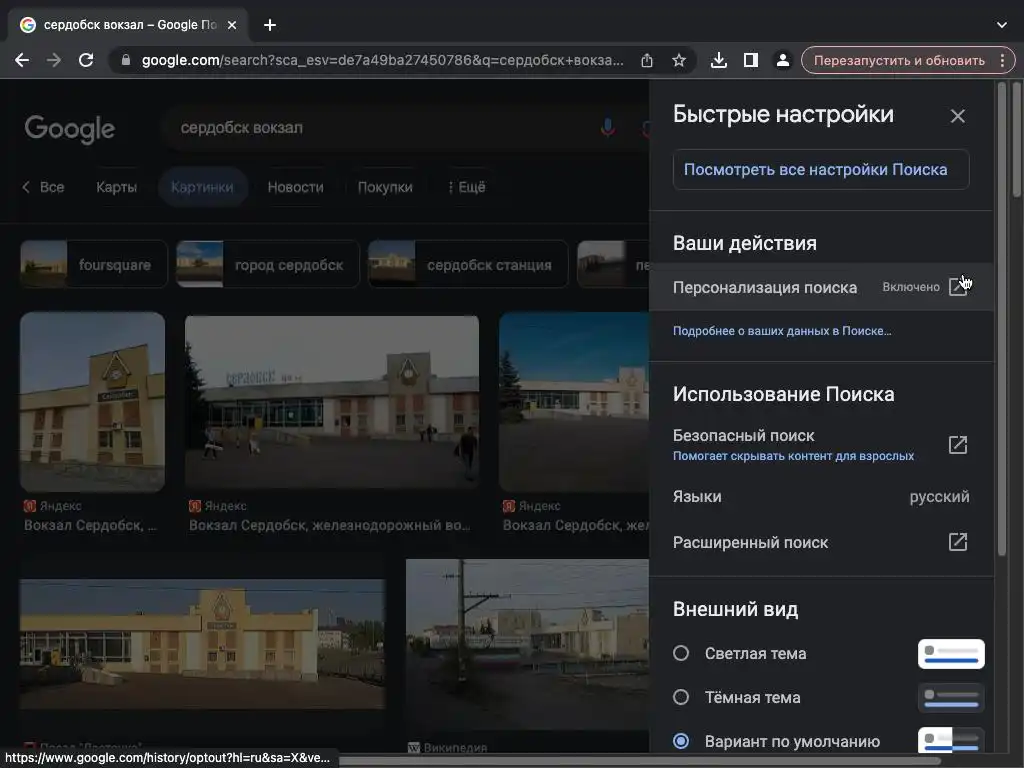Screen dimensions: 1024x768
Task: Go back using the browser back arrow
Action: click(x=22, y=60)
